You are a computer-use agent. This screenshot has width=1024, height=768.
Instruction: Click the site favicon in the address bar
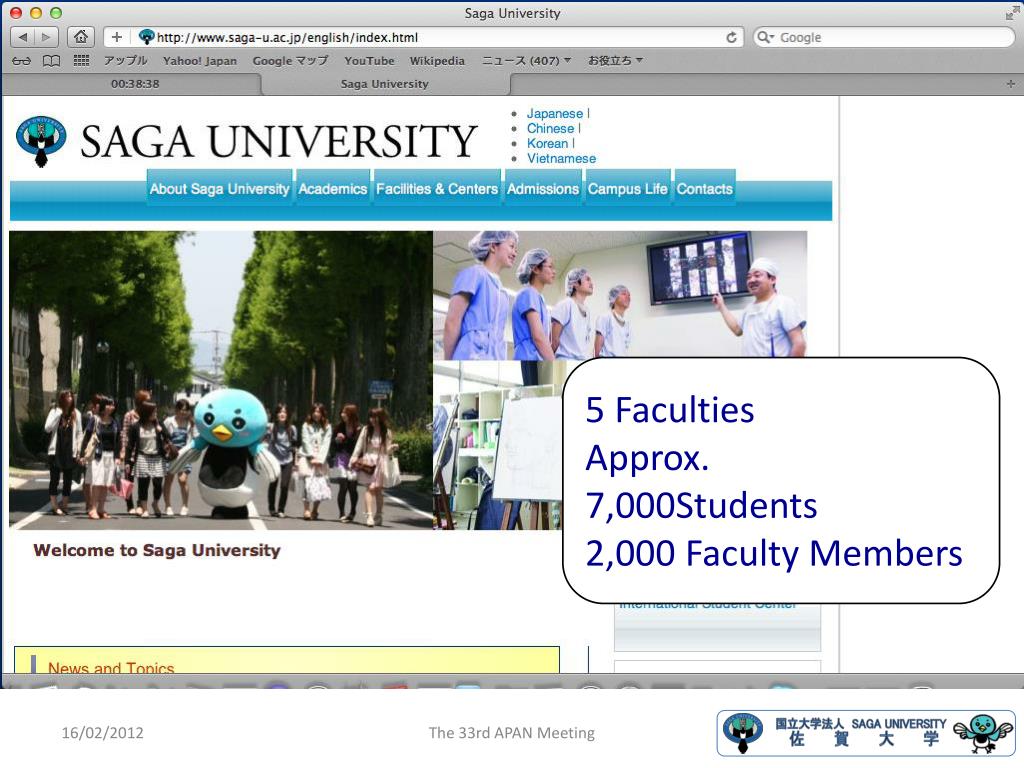tap(147, 37)
